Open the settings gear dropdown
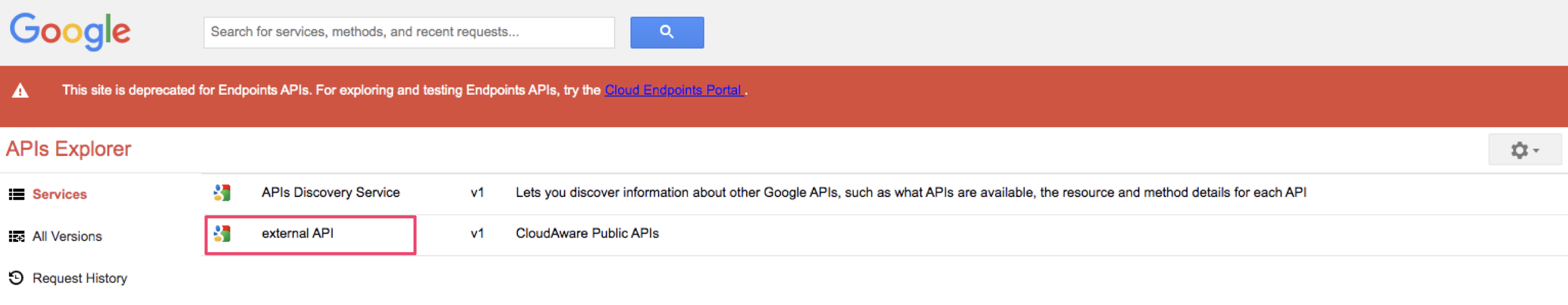 coord(1524,149)
